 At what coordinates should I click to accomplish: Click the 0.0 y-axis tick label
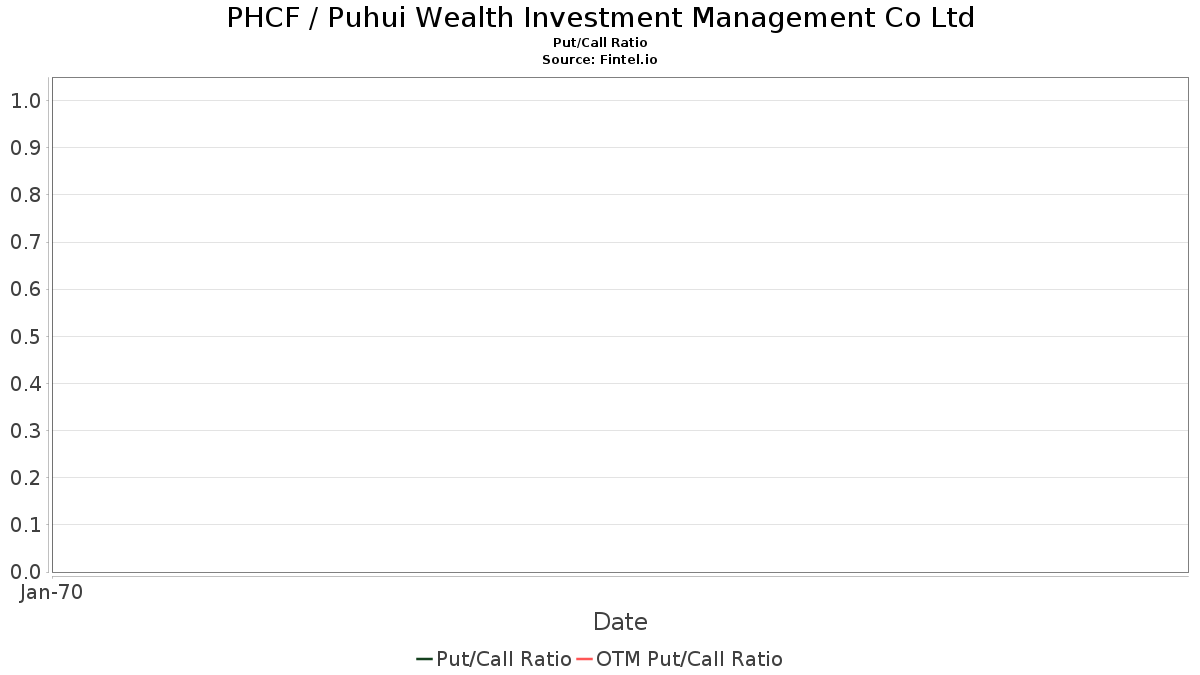point(25,572)
